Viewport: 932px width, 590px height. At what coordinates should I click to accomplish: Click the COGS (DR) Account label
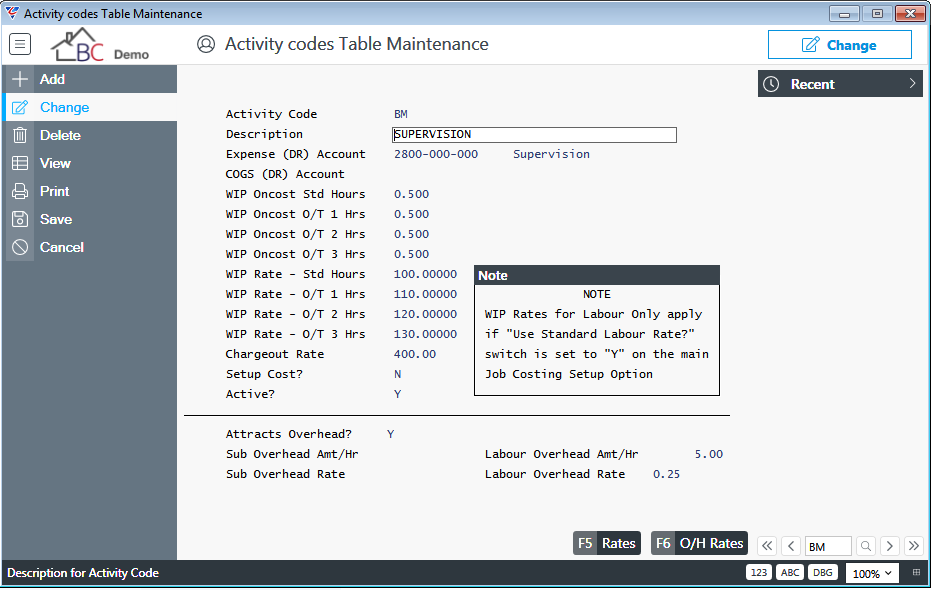[x=285, y=174]
